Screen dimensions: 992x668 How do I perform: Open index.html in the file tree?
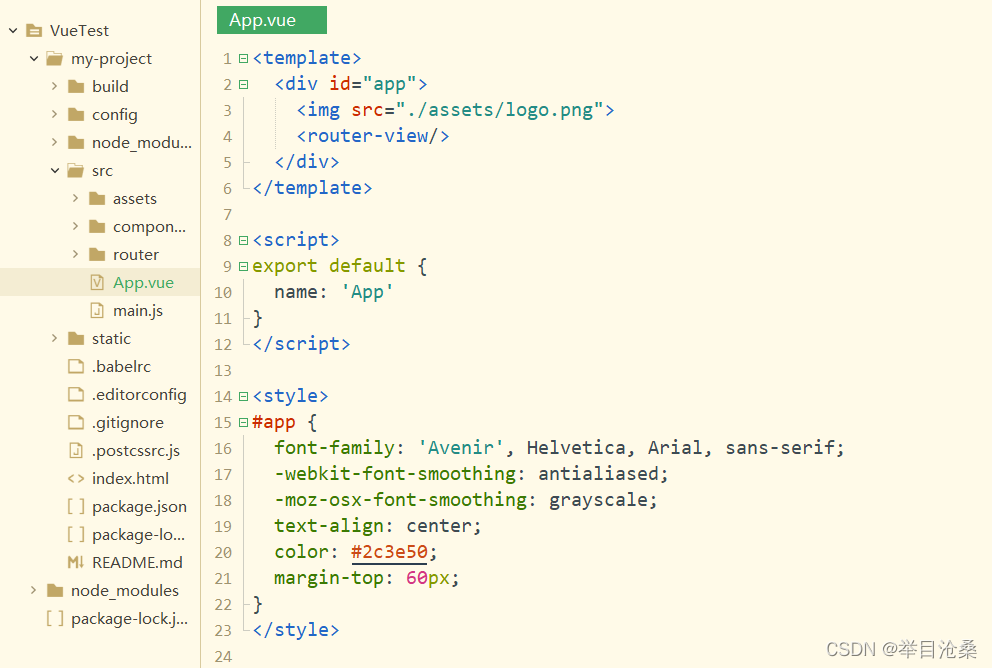coord(130,479)
